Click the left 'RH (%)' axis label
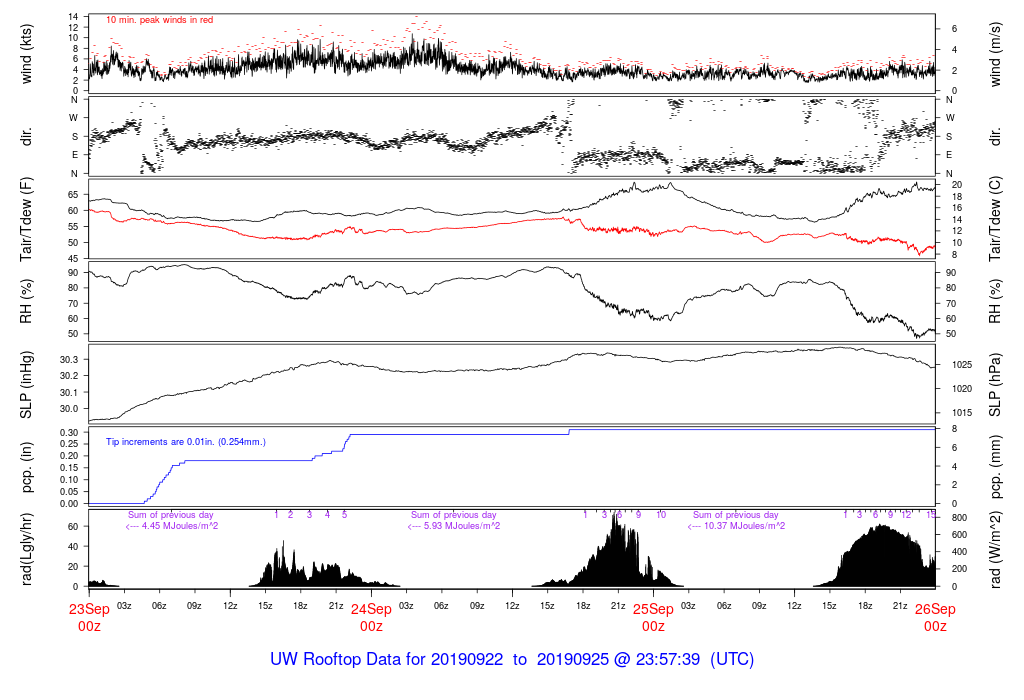 point(26,302)
